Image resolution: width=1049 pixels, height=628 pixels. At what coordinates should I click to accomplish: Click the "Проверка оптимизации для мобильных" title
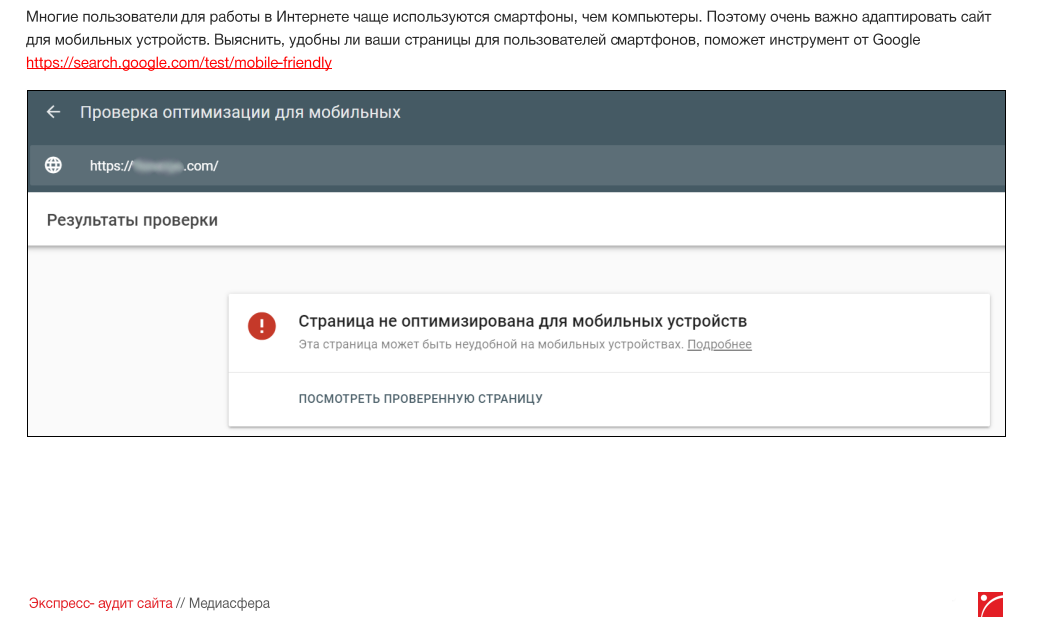[240, 112]
